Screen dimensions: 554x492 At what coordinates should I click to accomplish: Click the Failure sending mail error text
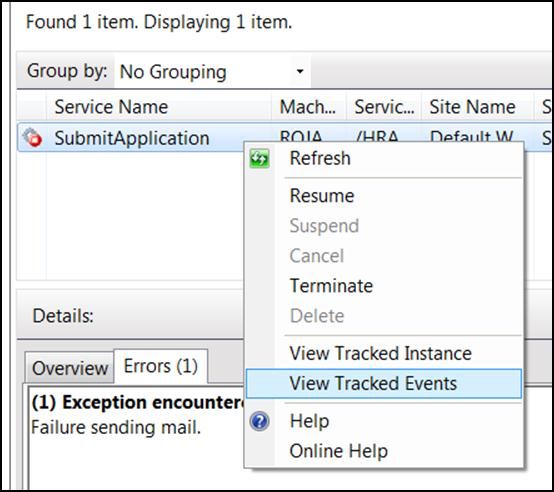[116, 427]
